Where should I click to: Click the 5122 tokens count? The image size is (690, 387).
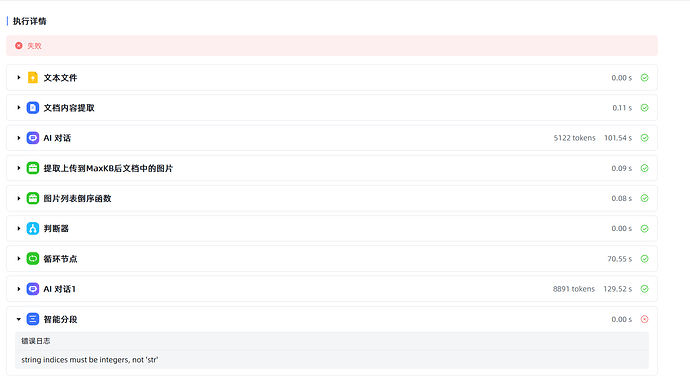(574, 138)
